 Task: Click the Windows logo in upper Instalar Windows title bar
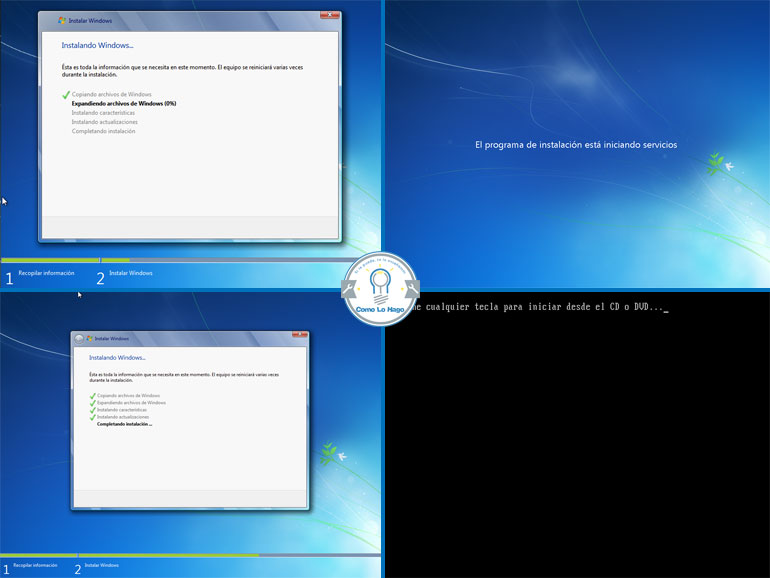[x=62, y=21]
